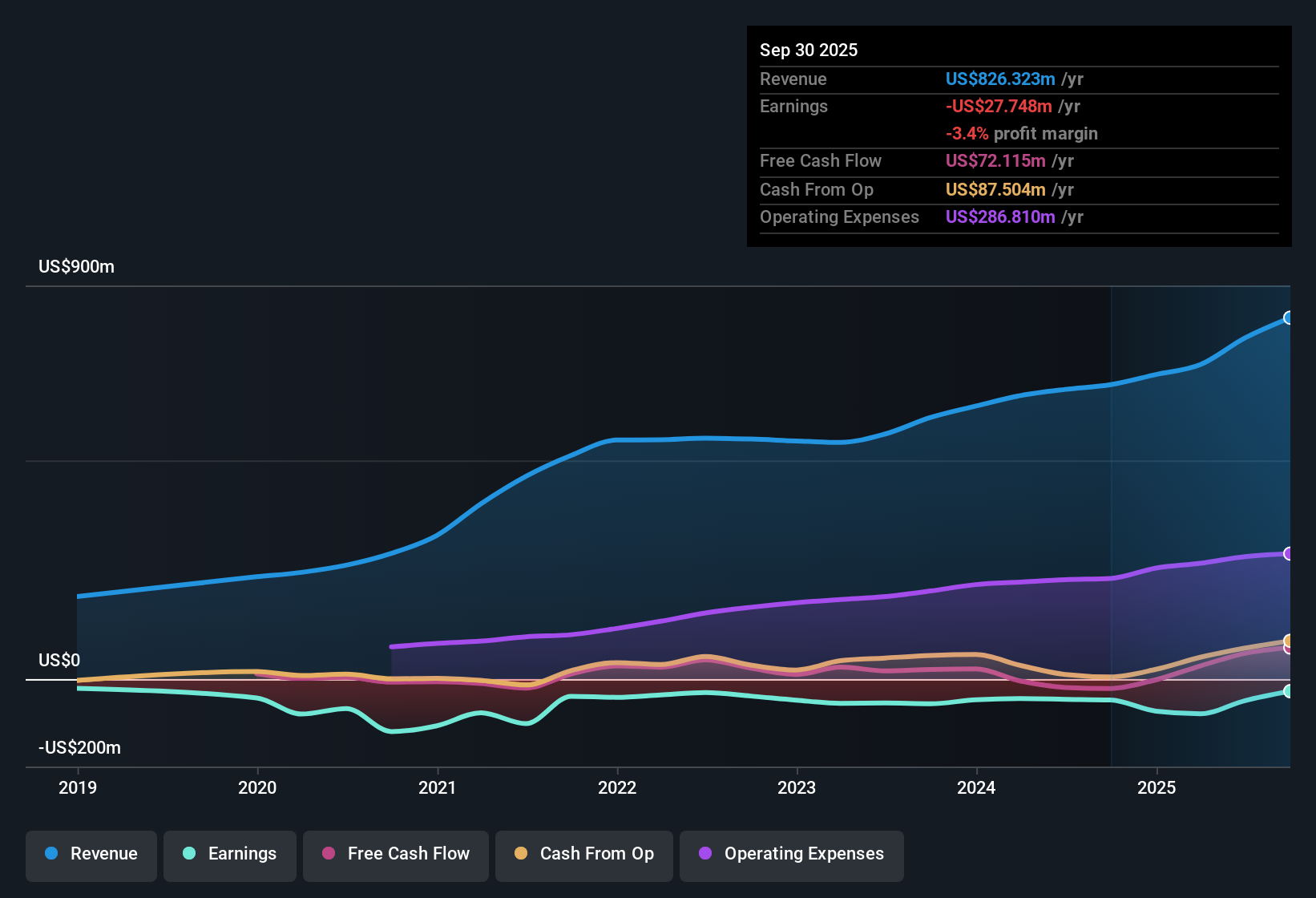The image size is (1316, 898).
Task: Select the purple Operating Expenses legend dot
Action: click(705, 854)
